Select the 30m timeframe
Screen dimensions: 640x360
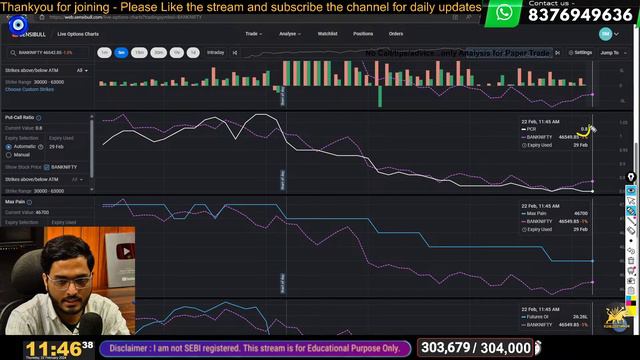pos(158,53)
